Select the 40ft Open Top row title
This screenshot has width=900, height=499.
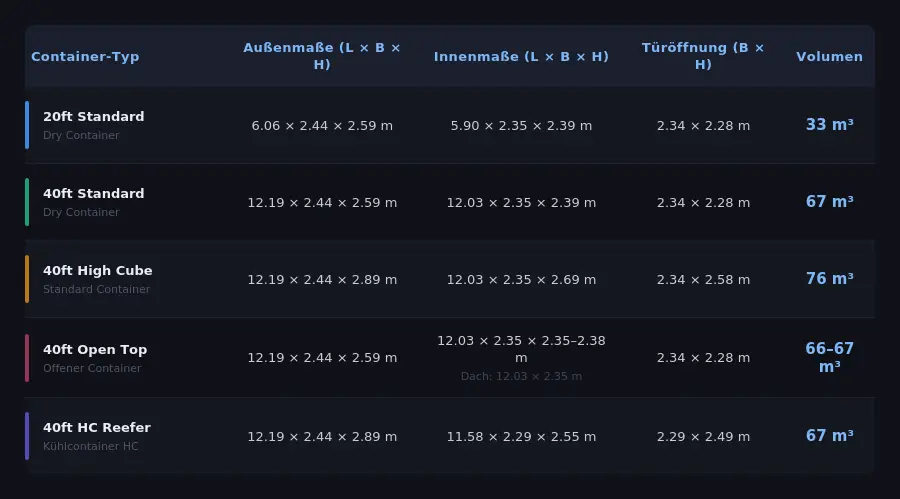tap(95, 350)
